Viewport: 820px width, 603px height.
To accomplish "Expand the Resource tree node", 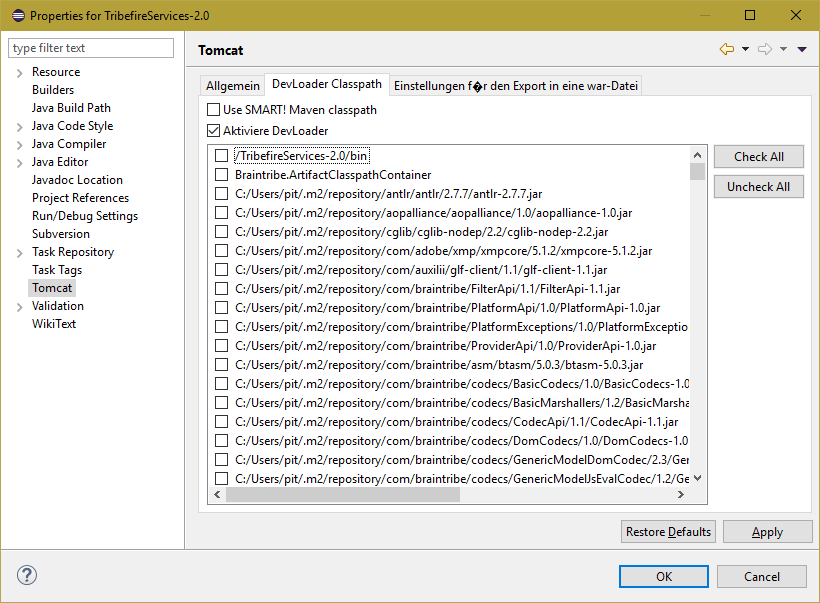I will click(19, 73).
